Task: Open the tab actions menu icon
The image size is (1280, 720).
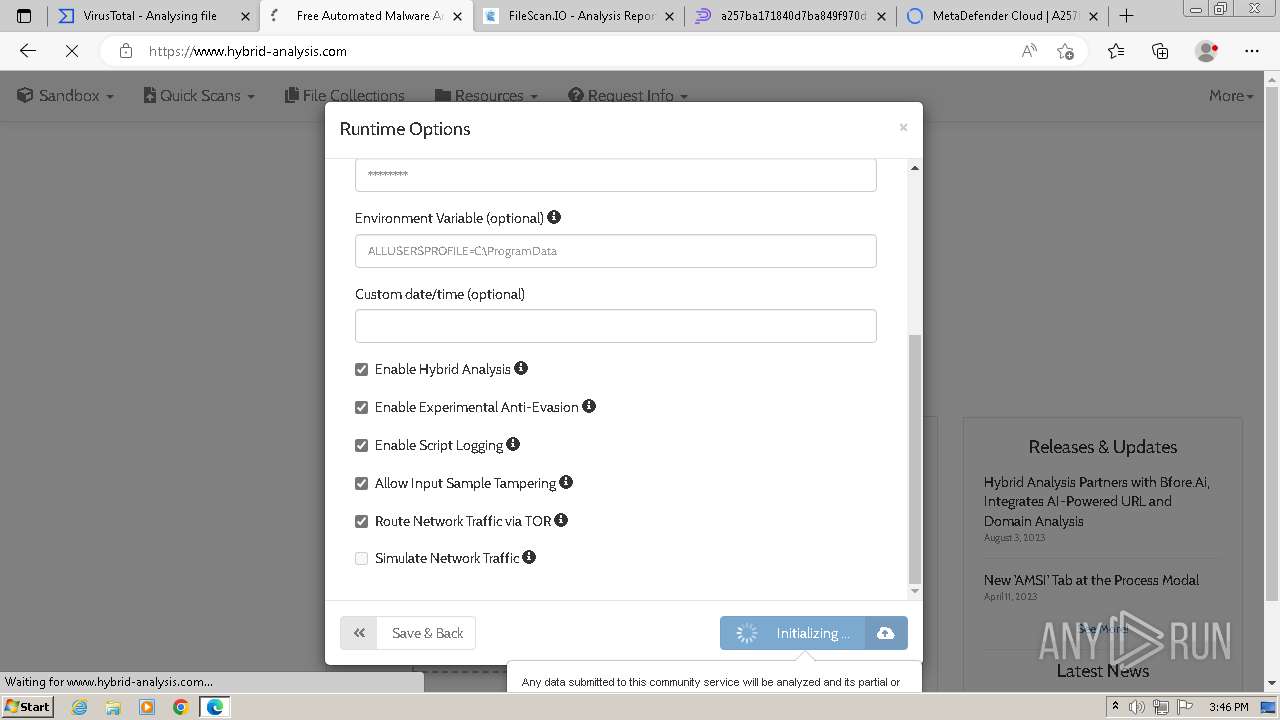Action: click(x=24, y=16)
